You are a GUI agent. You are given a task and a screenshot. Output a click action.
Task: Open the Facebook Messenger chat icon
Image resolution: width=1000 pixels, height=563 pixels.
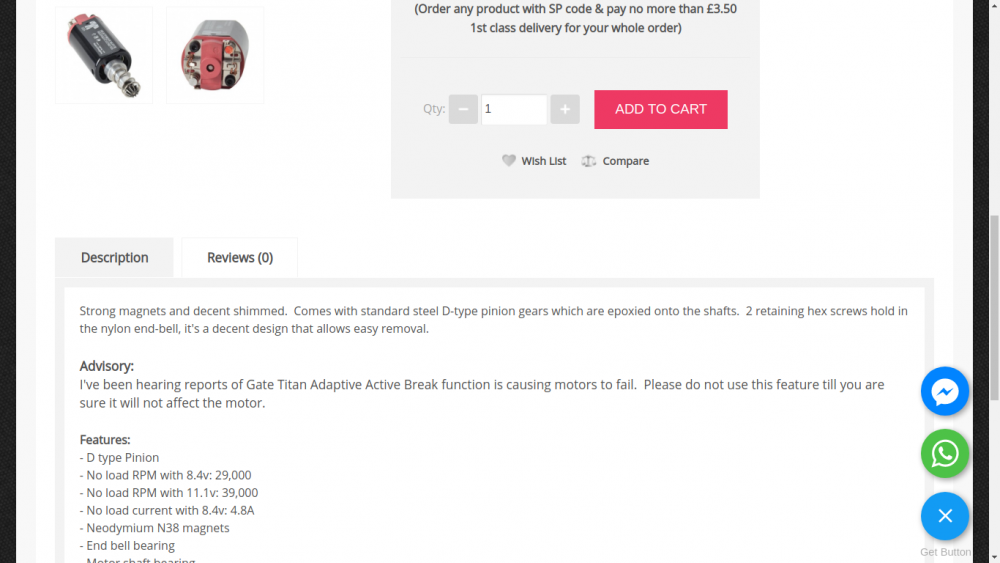coord(945,392)
